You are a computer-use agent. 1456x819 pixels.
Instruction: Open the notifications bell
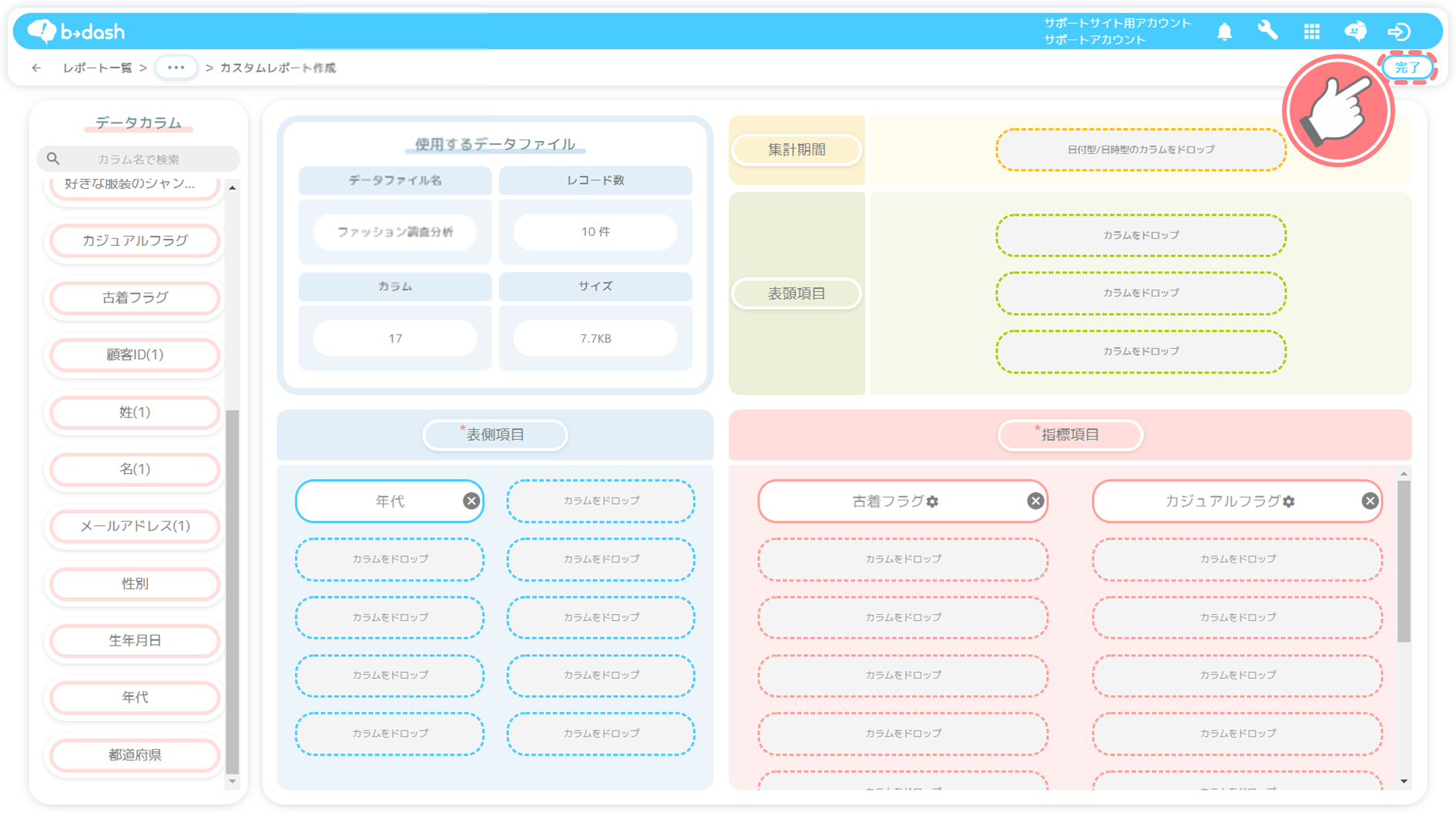pos(1224,32)
